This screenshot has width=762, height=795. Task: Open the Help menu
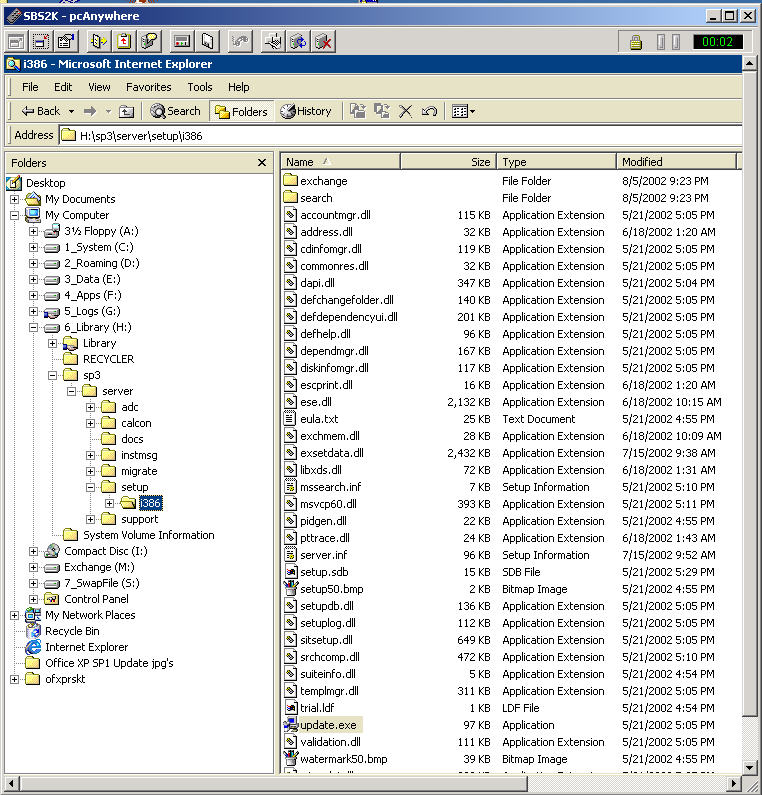(238, 87)
